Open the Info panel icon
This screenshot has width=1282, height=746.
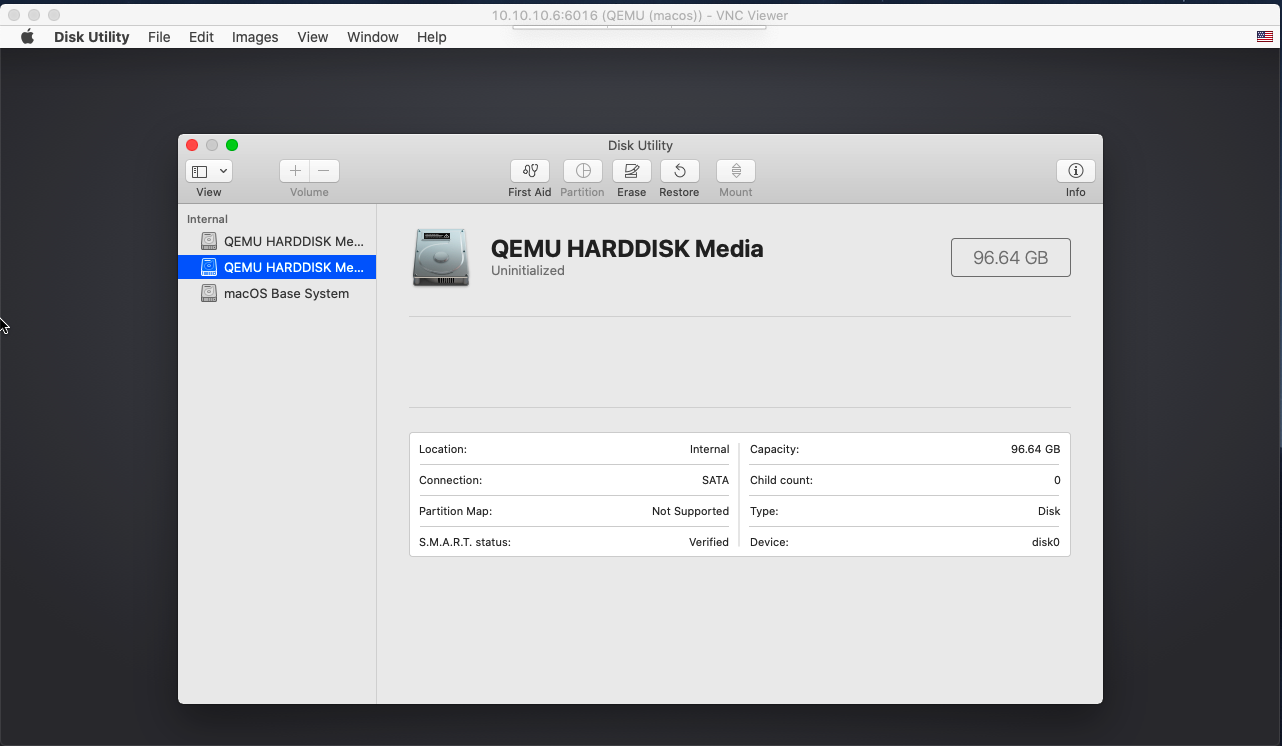[x=1075, y=171]
